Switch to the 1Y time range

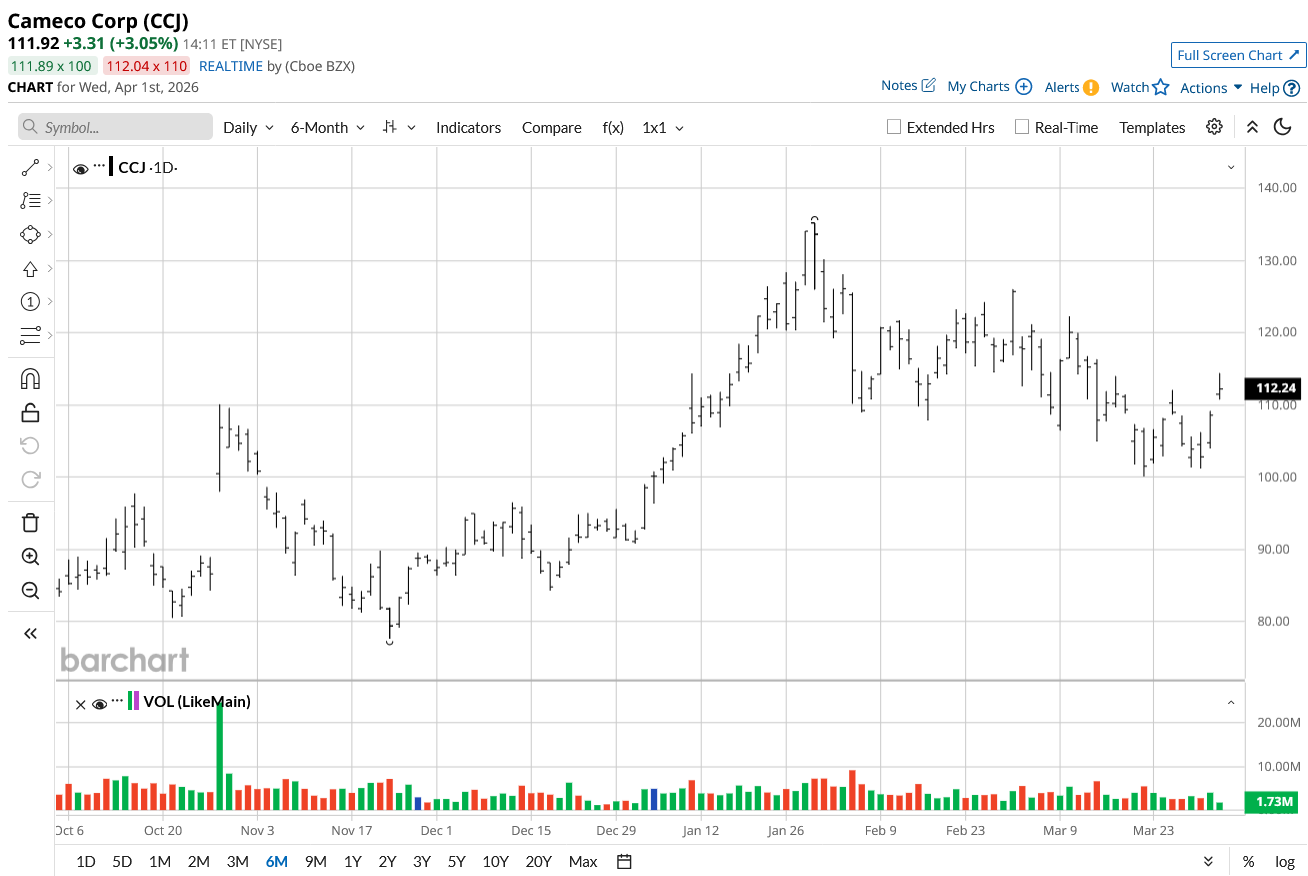(x=353, y=861)
